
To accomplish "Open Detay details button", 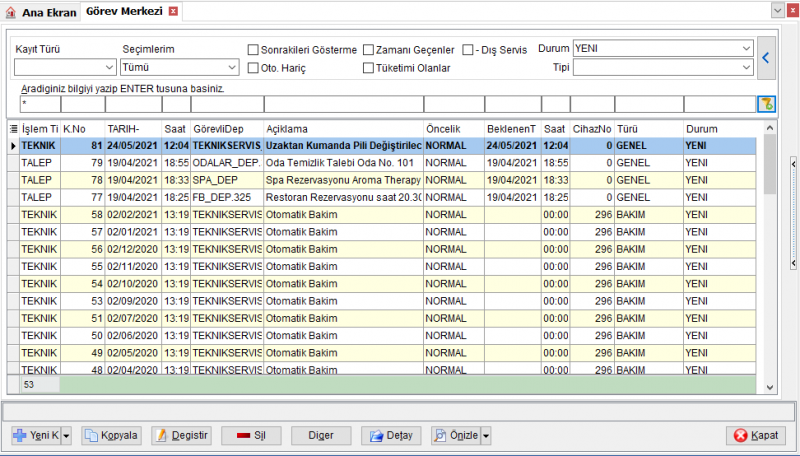I will (x=391, y=436).
